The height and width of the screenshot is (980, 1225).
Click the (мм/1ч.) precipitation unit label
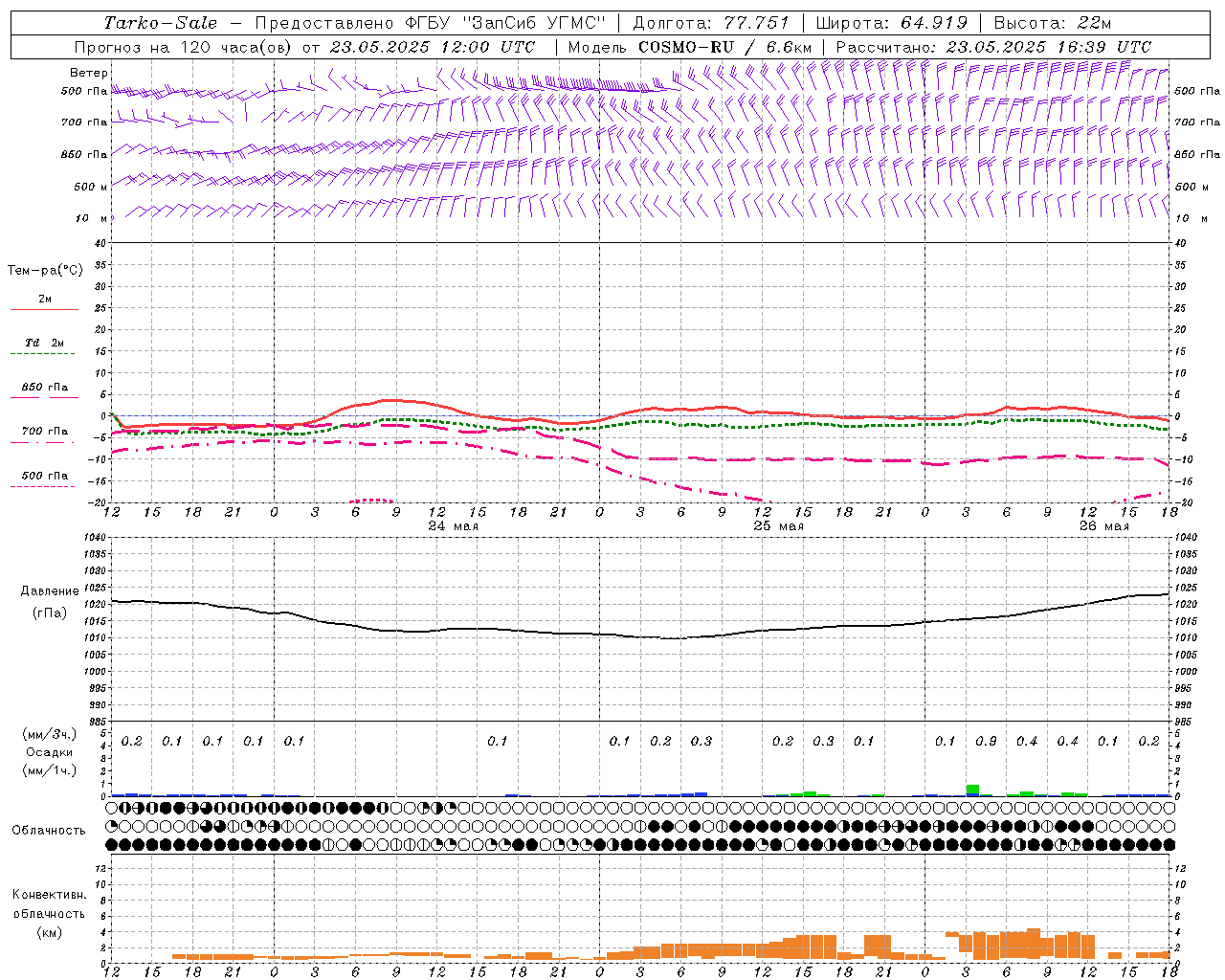50,770
